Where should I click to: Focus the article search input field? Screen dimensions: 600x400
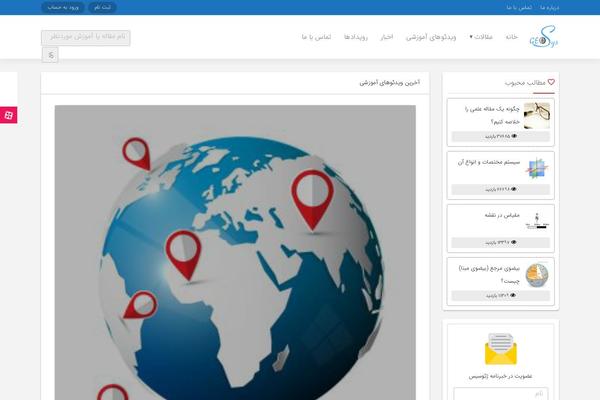tap(86, 38)
